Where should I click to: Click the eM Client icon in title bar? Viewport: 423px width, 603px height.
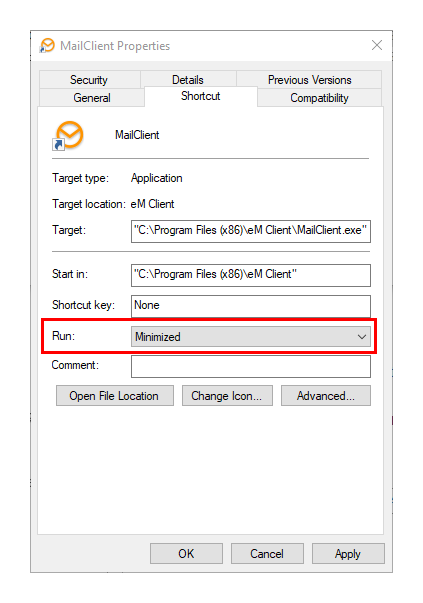pyautogui.click(x=47, y=46)
